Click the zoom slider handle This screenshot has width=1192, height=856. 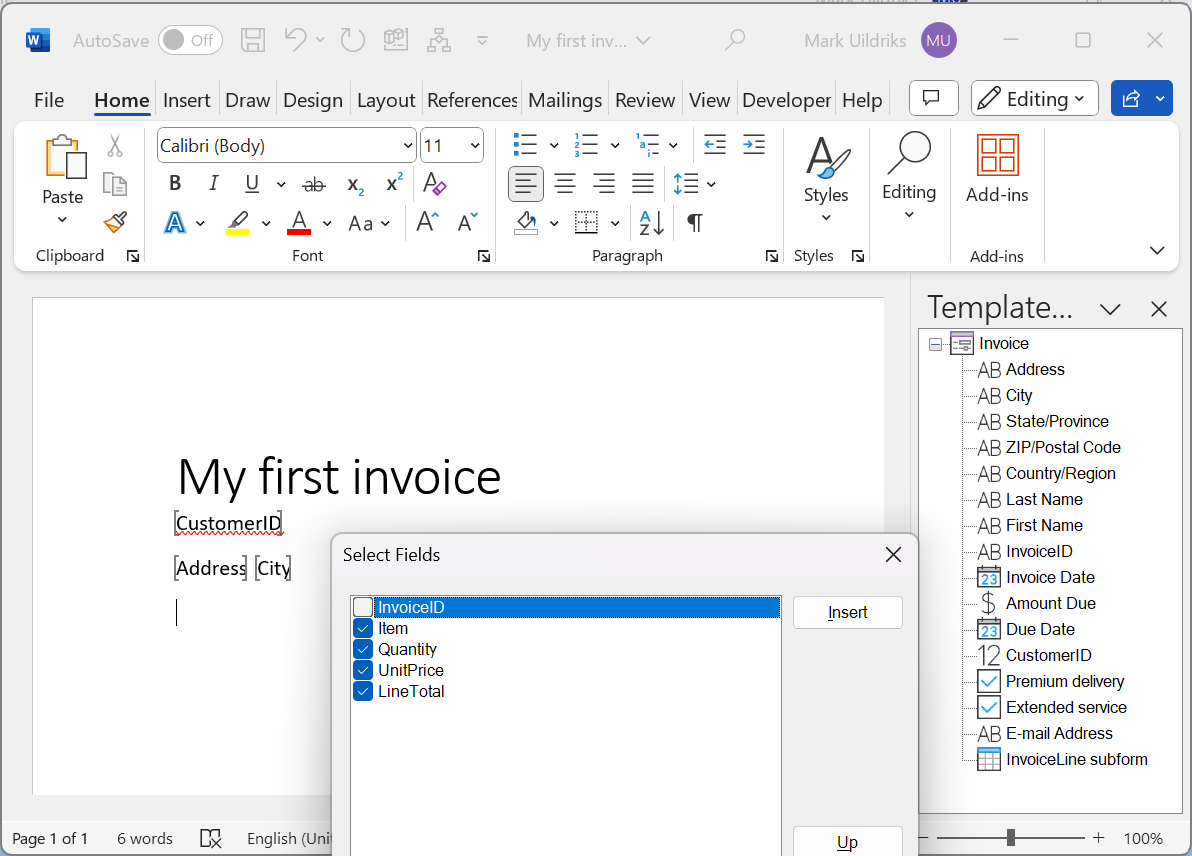[1011, 838]
